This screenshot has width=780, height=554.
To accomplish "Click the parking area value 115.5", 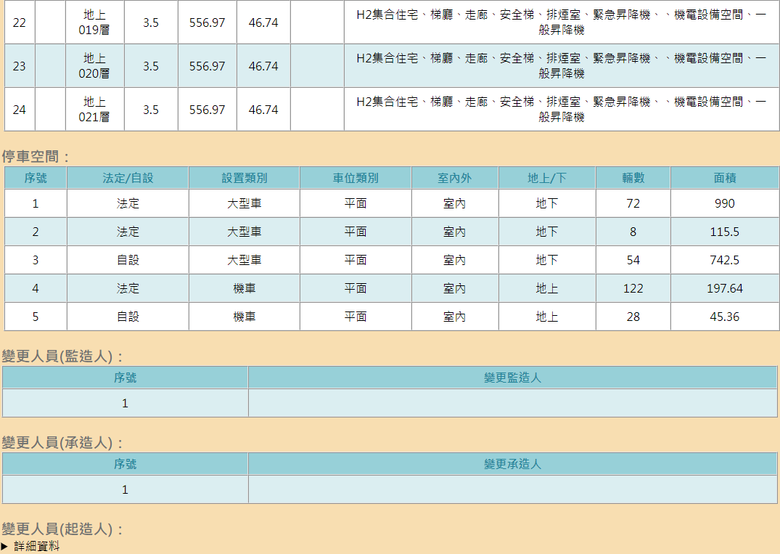I will (724, 232).
